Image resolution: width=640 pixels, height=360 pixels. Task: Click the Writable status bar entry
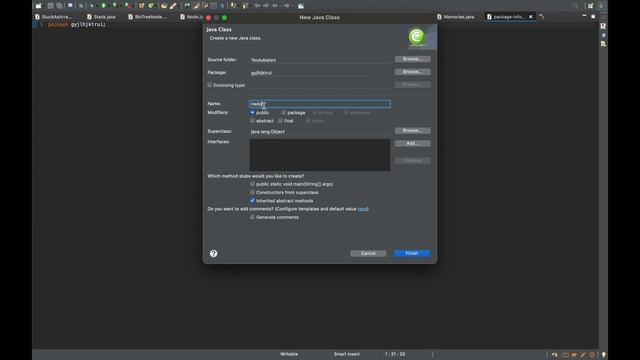(289, 354)
